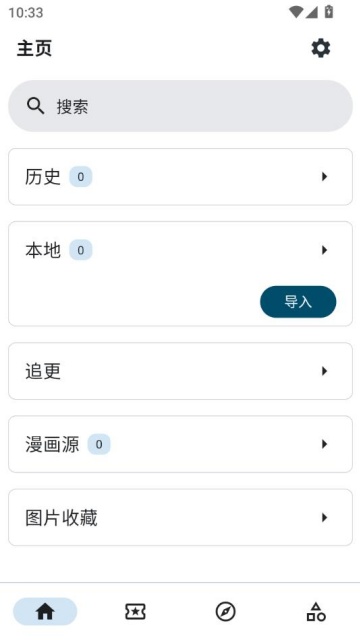Image resolution: width=360 pixels, height=640 pixels.
Task: Open the 图片收藏 card label
Action: pyautogui.click(x=61, y=518)
